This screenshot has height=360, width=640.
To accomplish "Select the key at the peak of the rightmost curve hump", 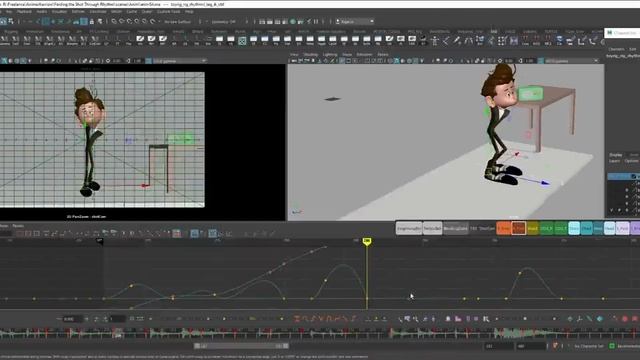I will tap(520, 273).
